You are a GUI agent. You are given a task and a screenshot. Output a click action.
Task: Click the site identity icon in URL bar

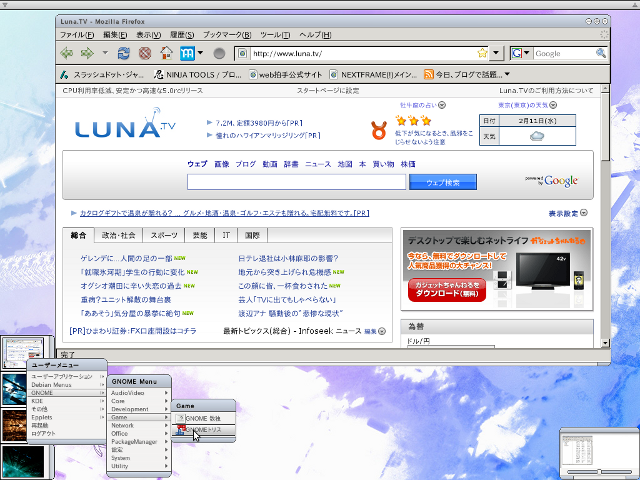pos(242,53)
